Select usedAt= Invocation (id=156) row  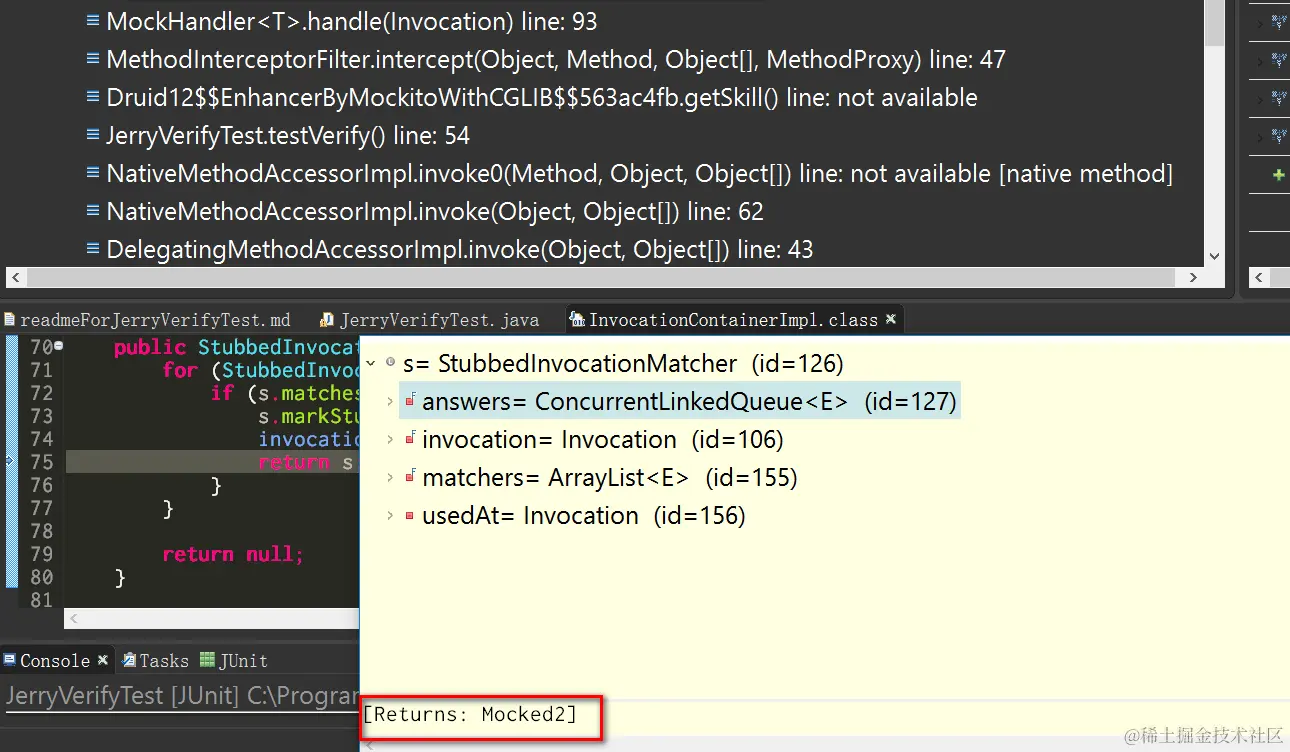coord(584,516)
